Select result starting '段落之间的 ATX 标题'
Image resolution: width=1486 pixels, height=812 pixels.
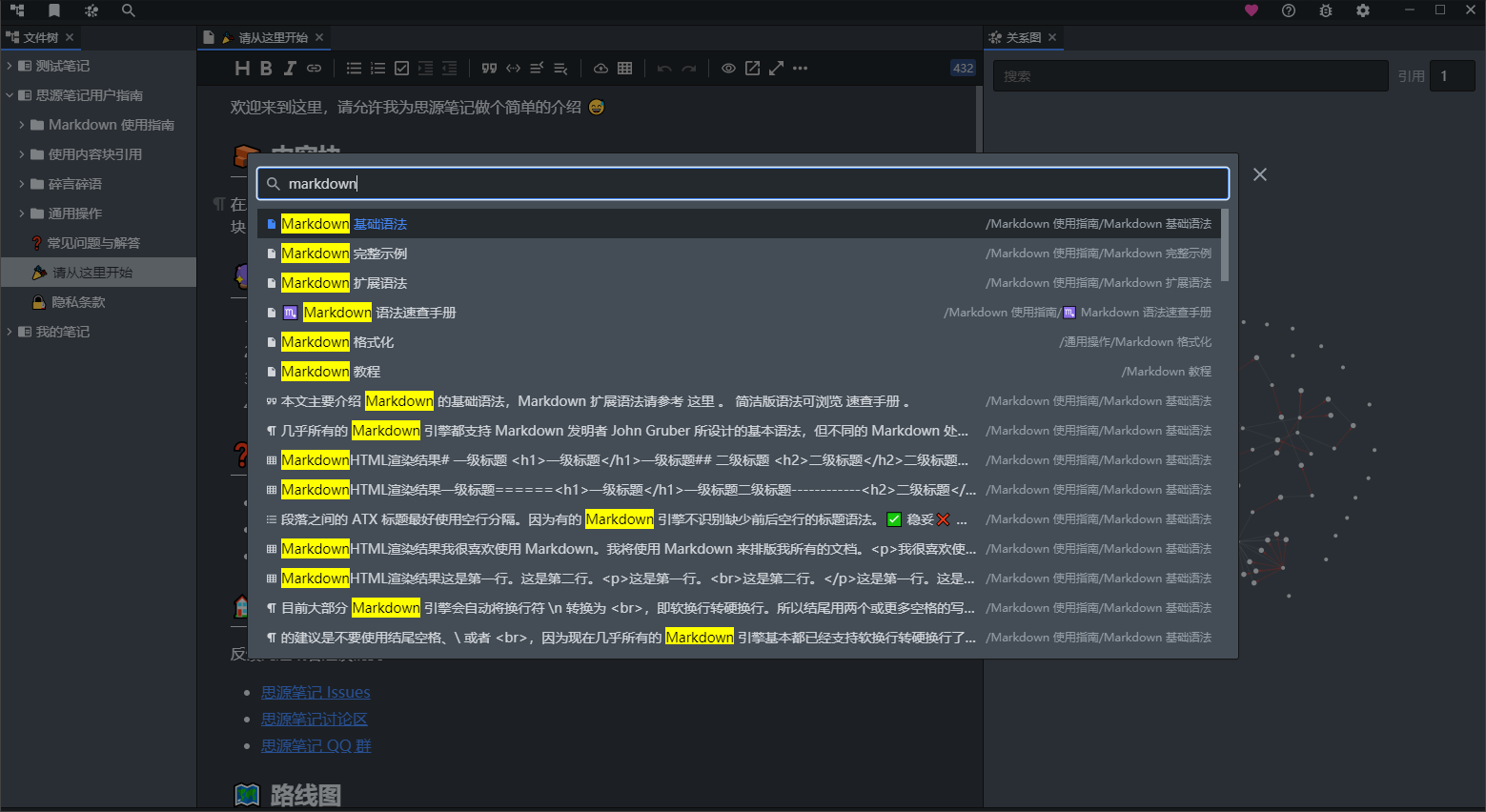739,519
